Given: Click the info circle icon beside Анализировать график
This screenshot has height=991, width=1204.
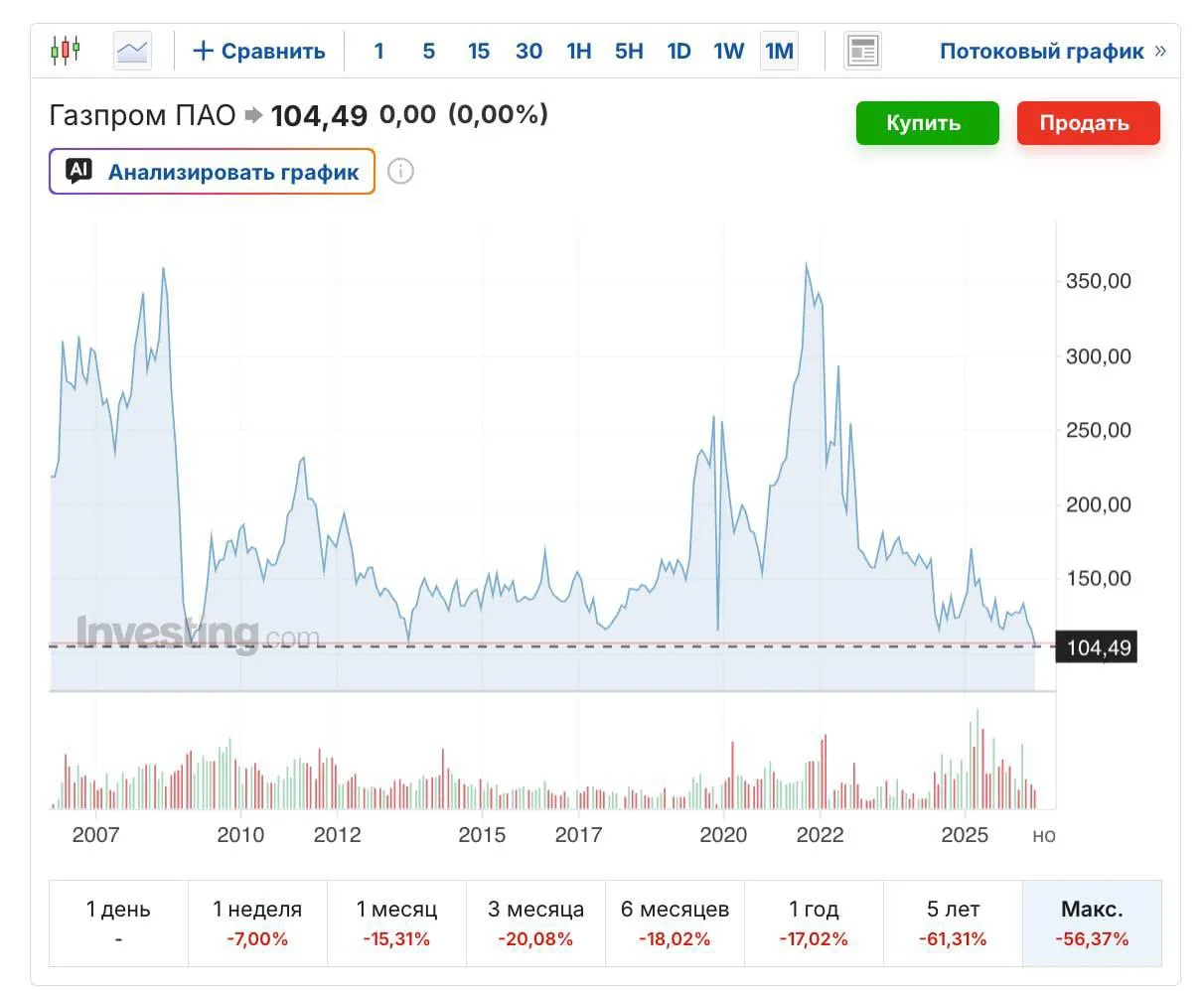Looking at the screenshot, I should (400, 171).
